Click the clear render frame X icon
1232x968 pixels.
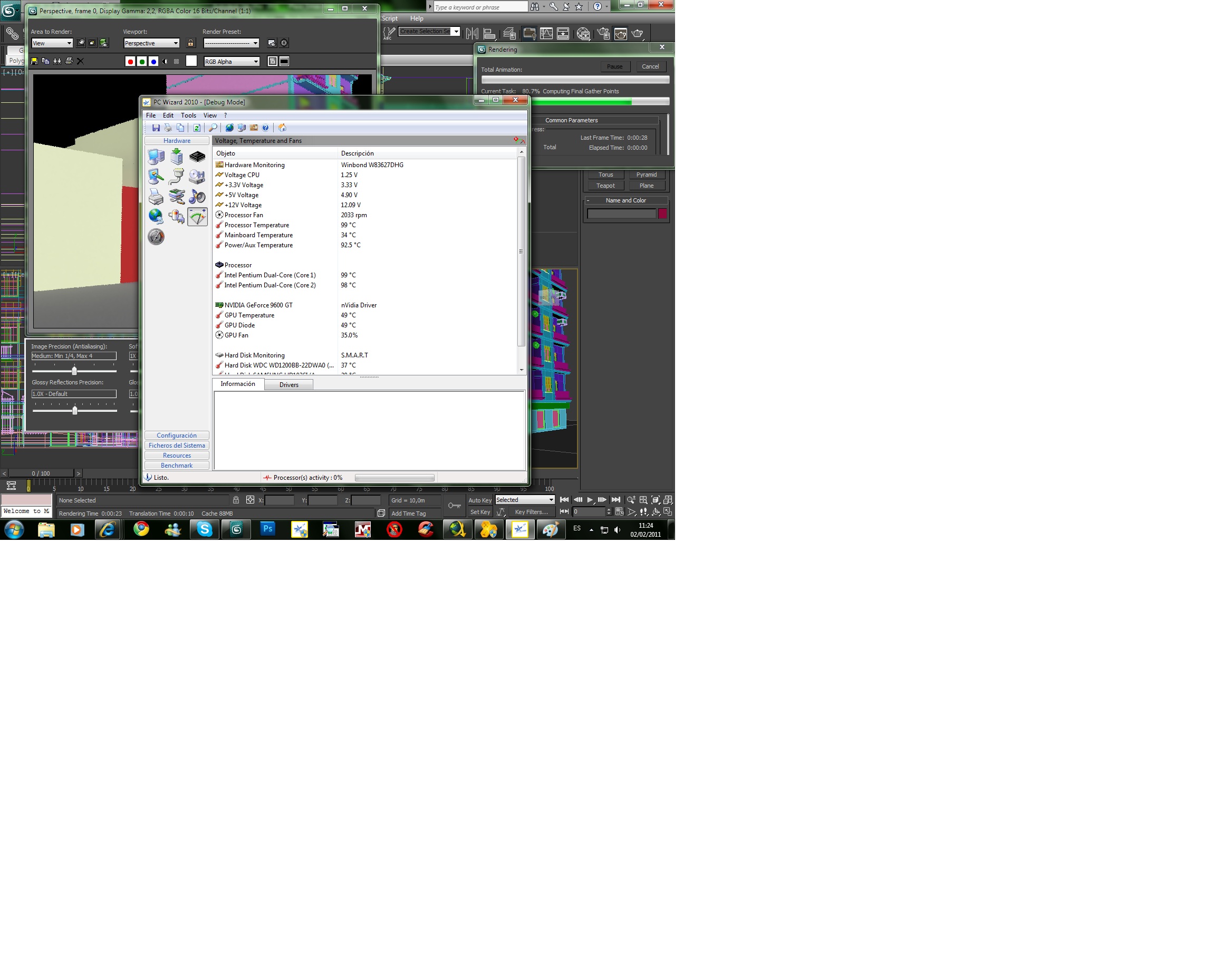(x=81, y=61)
